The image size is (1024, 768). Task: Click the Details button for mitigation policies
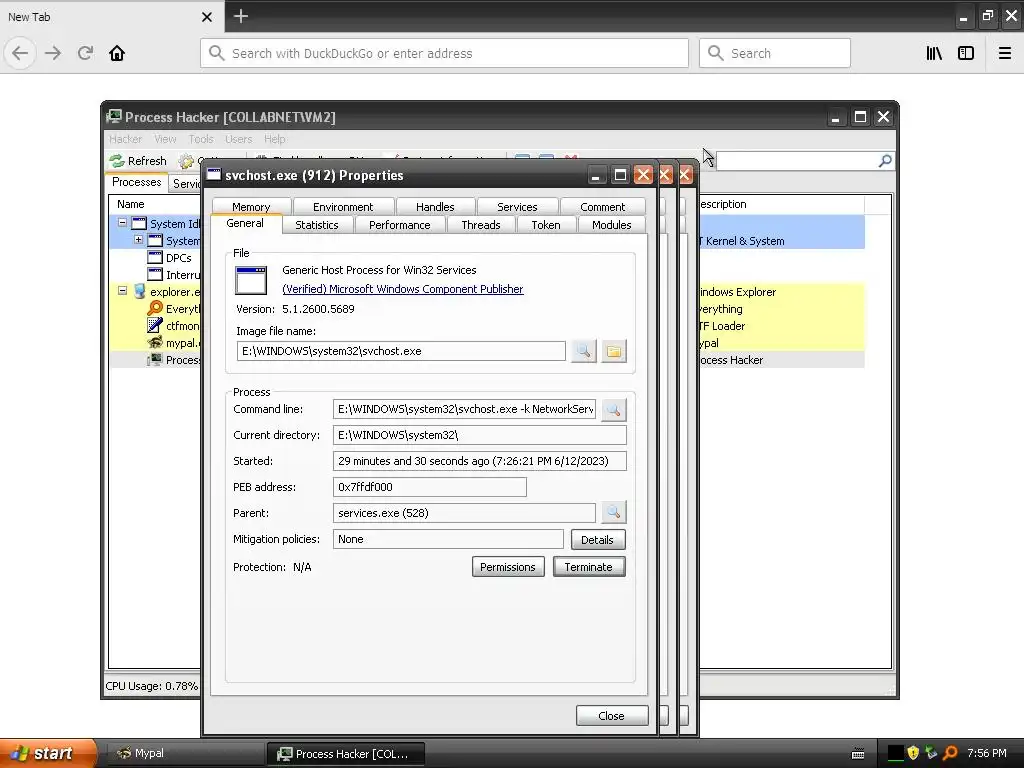click(x=598, y=539)
